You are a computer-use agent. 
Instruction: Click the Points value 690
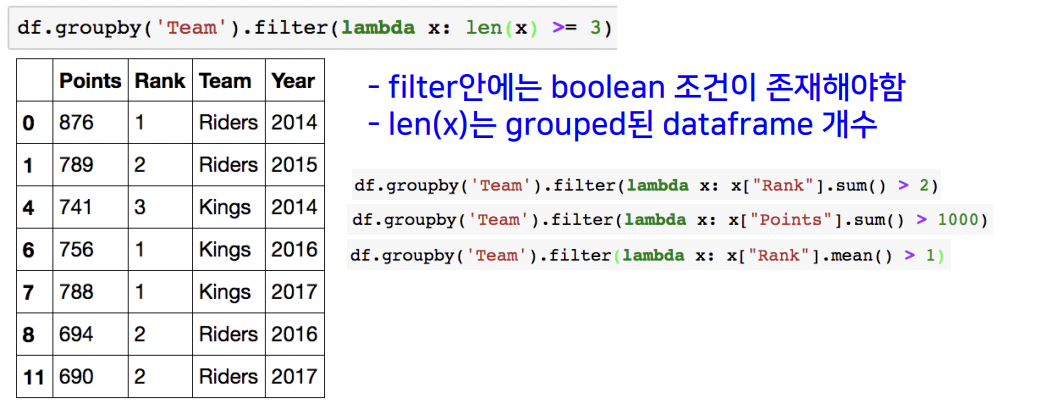point(77,377)
